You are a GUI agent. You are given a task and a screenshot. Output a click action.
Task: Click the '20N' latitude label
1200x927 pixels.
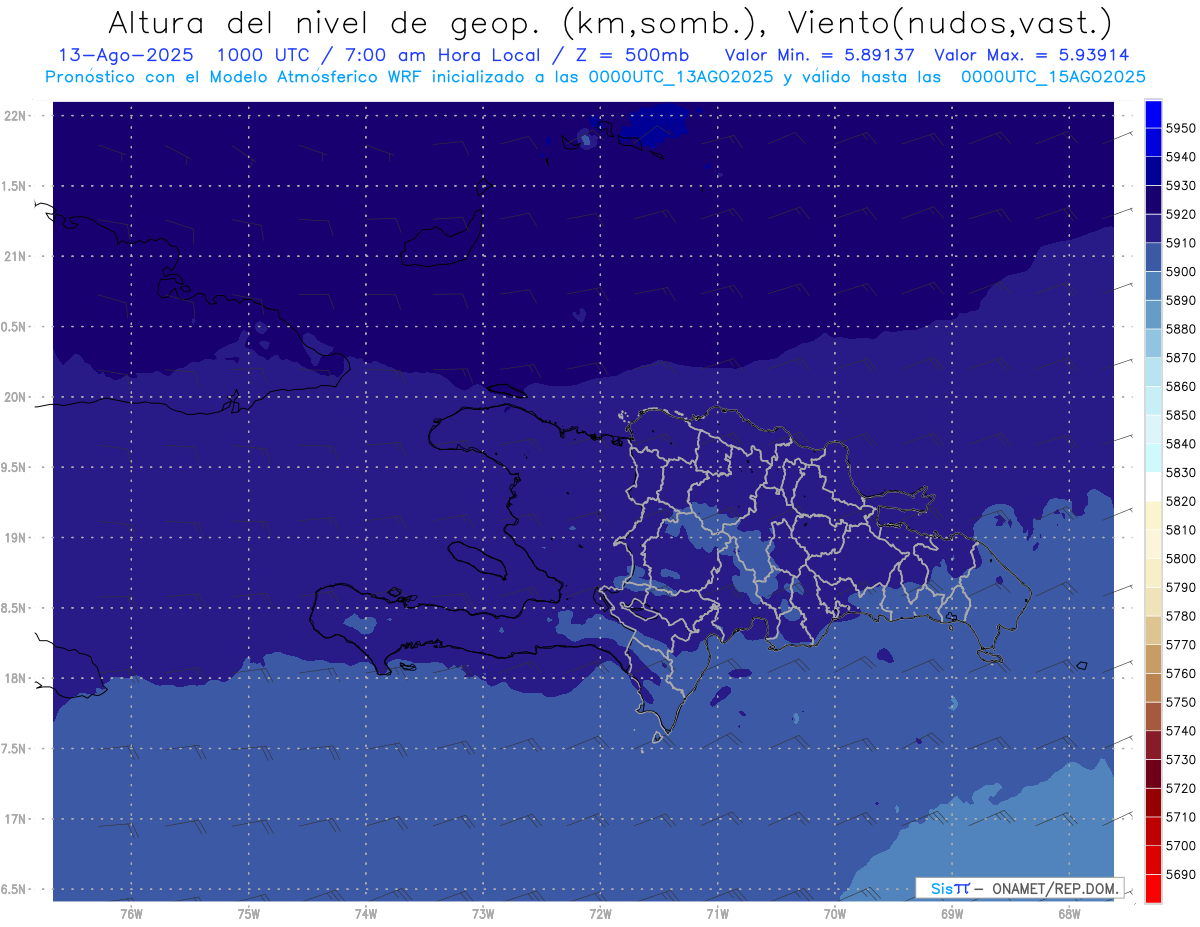(17, 397)
